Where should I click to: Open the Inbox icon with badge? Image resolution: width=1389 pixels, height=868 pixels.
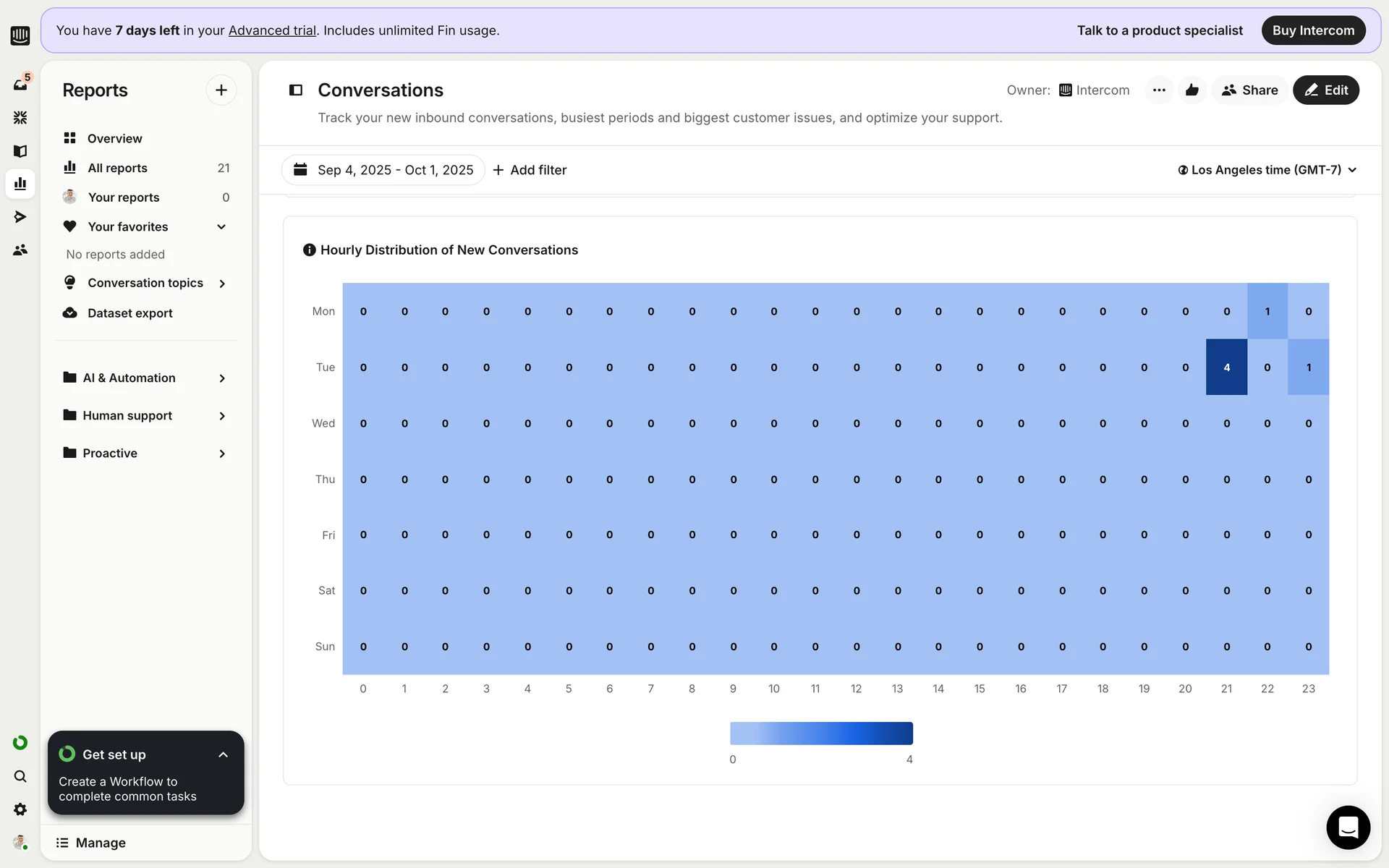pyautogui.click(x=20, y=84)
